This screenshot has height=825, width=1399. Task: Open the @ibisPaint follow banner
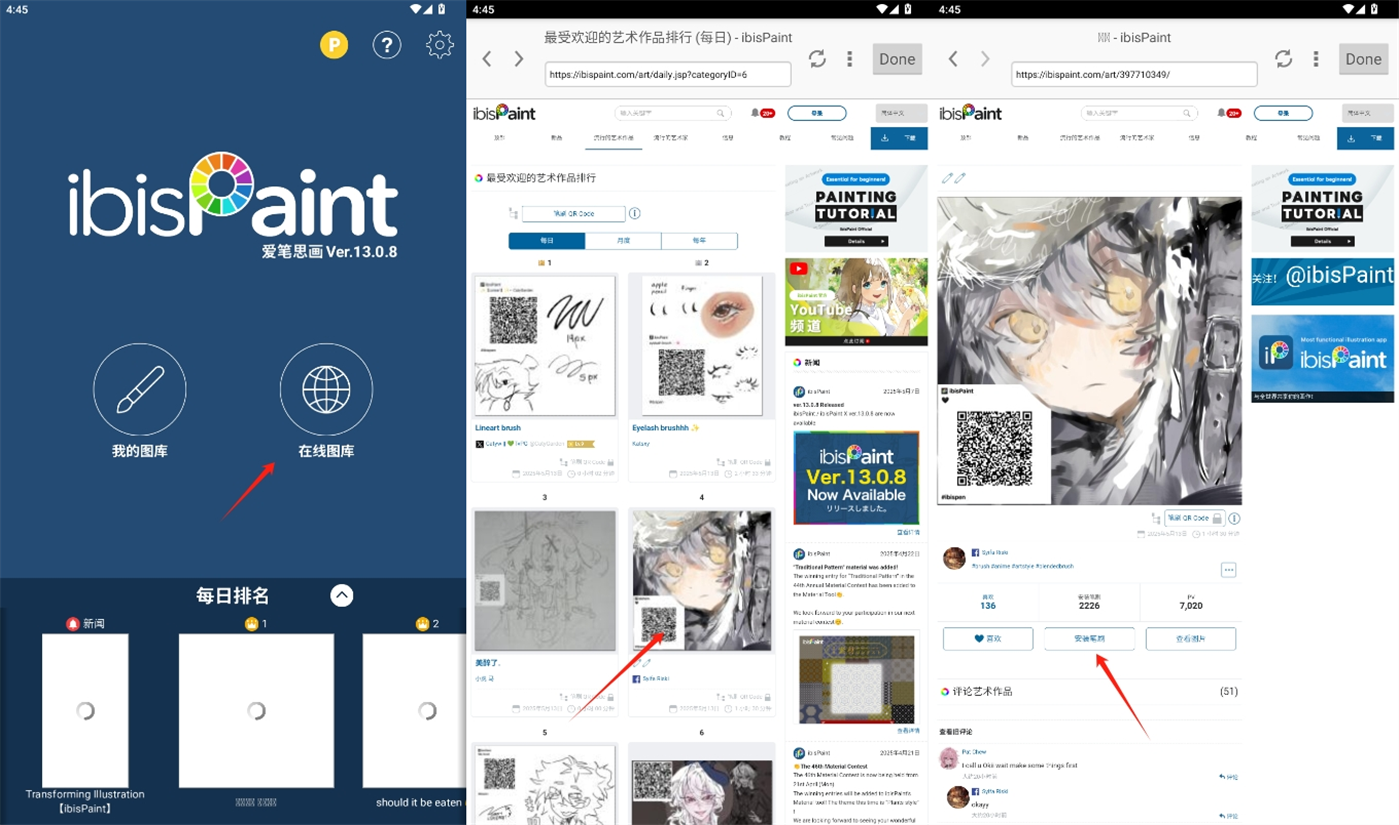[x=1322, y=282]
